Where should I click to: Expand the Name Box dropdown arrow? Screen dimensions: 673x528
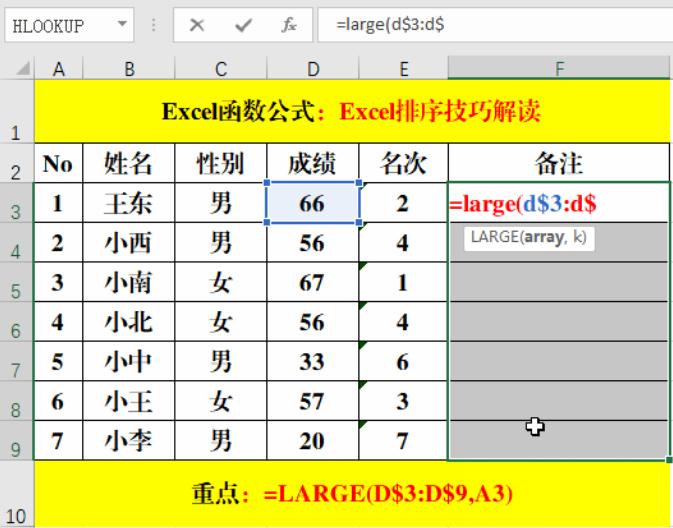(122, 24)
